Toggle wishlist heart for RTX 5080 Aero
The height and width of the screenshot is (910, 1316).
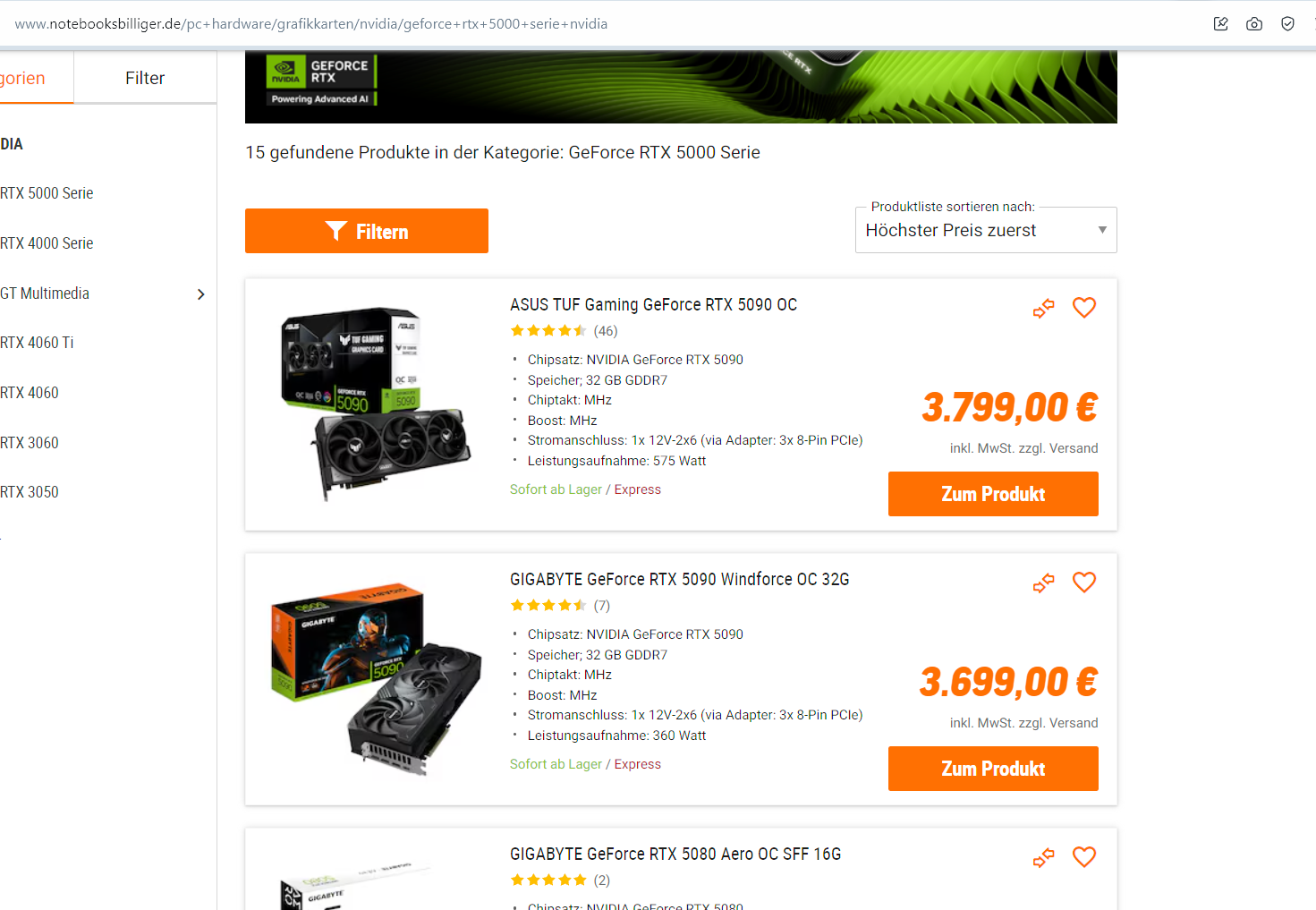tap(1084, 857)
